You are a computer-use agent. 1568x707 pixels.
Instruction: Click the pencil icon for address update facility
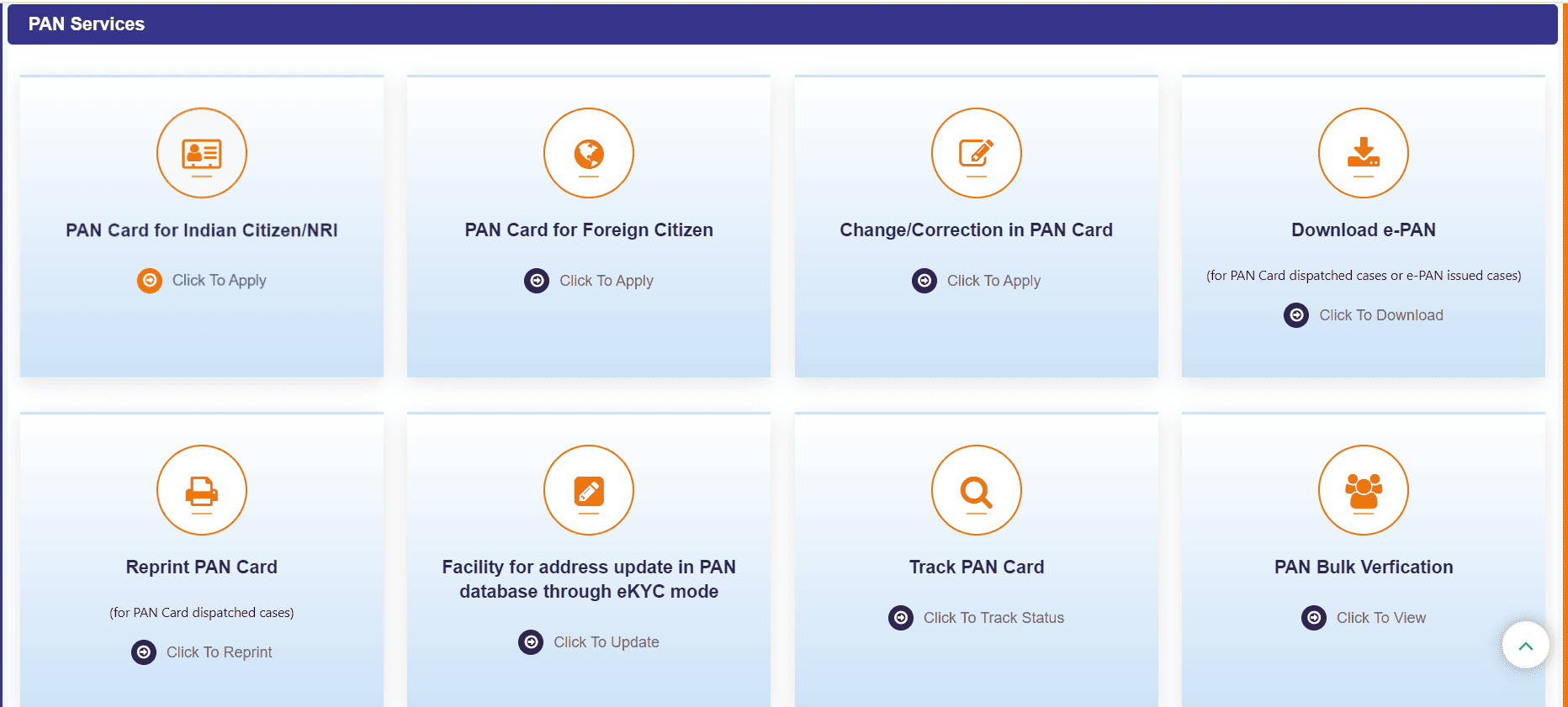click(x=589, y=491)
